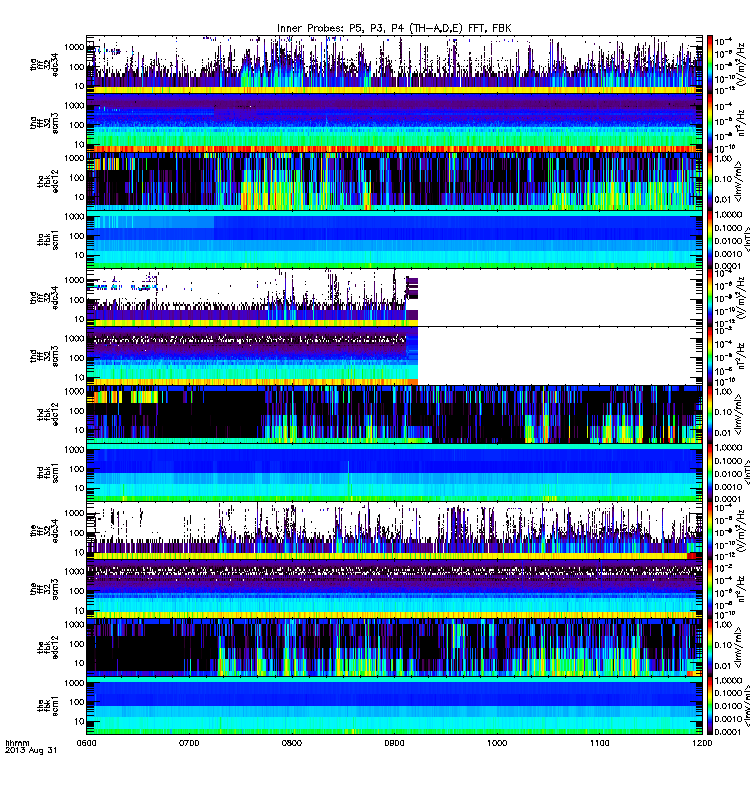Click the color bar beside tha fff scm3 panel
Screen dimensions: 750x800
point(710,123)
